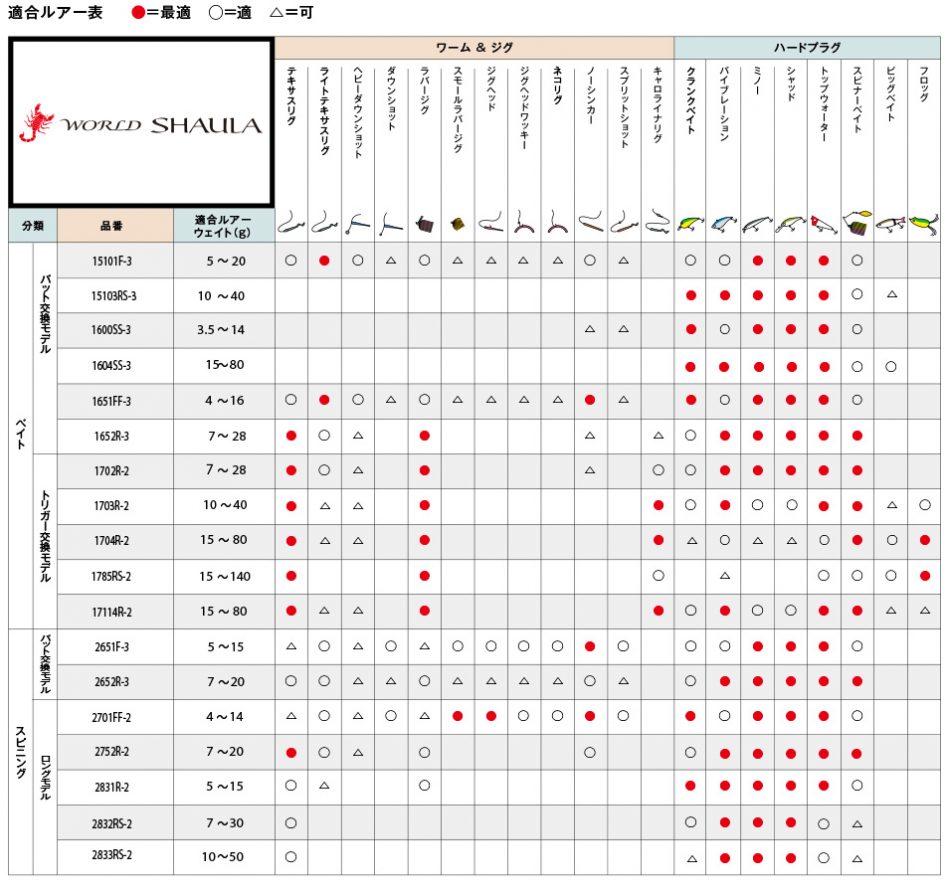Screen dimensions: 945x895
Task: Click the Texas rig worm icon
Action: [290, 222]
